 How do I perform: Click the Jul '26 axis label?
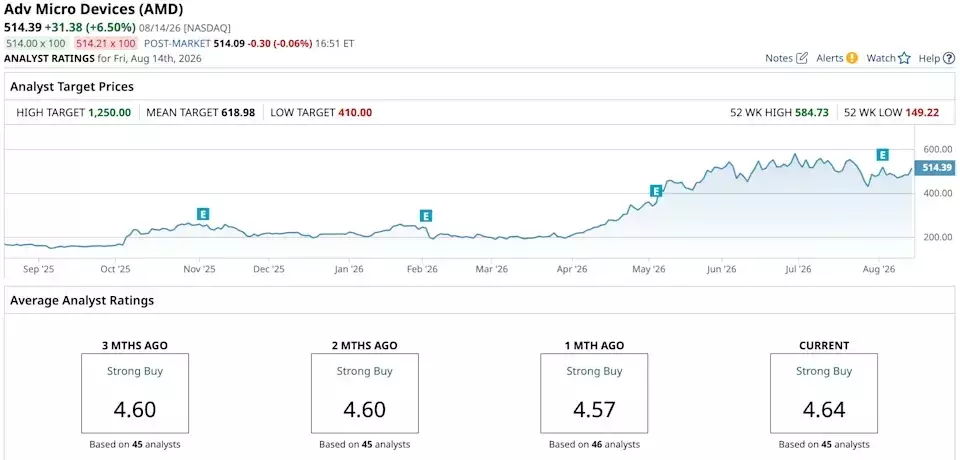point(798,269)
